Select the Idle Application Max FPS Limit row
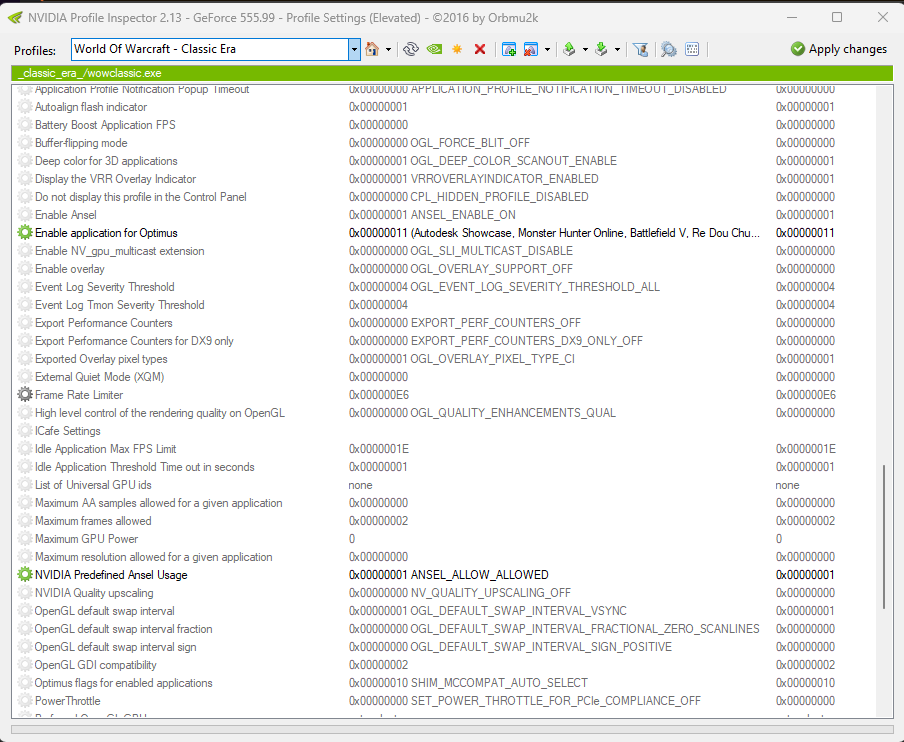 (x=444, y=449)
